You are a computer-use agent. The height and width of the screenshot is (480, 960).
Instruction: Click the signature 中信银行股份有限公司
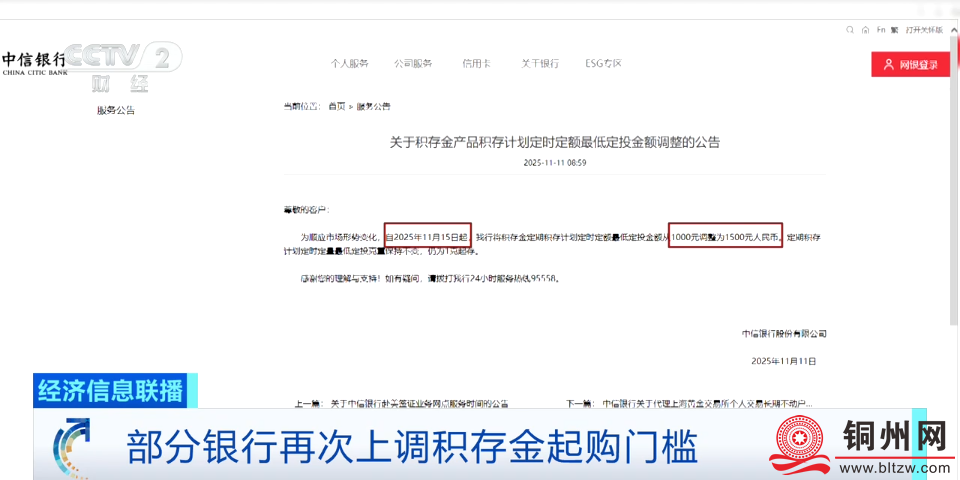784,334
